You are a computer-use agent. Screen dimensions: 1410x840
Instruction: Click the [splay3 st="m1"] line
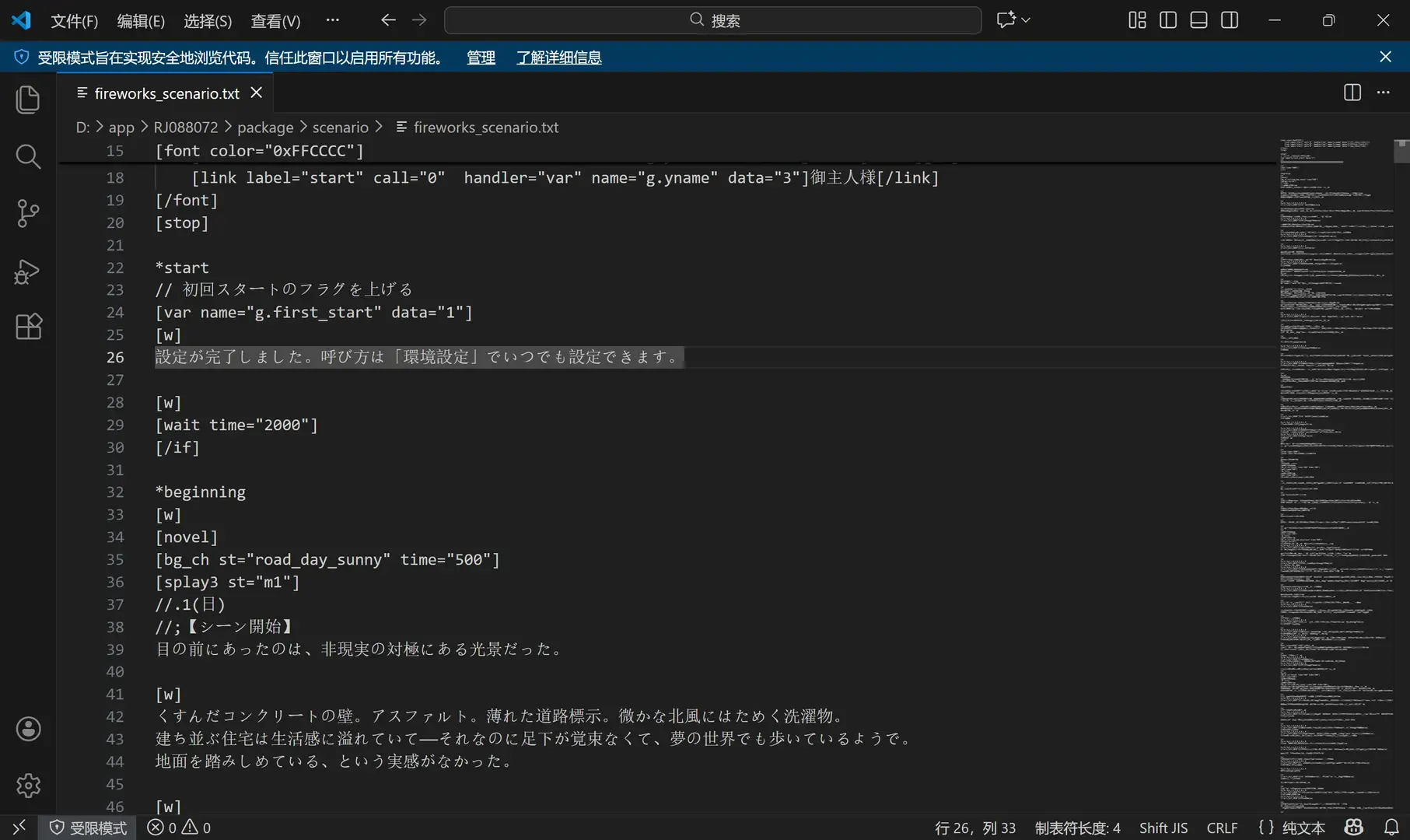pos(227,582)
